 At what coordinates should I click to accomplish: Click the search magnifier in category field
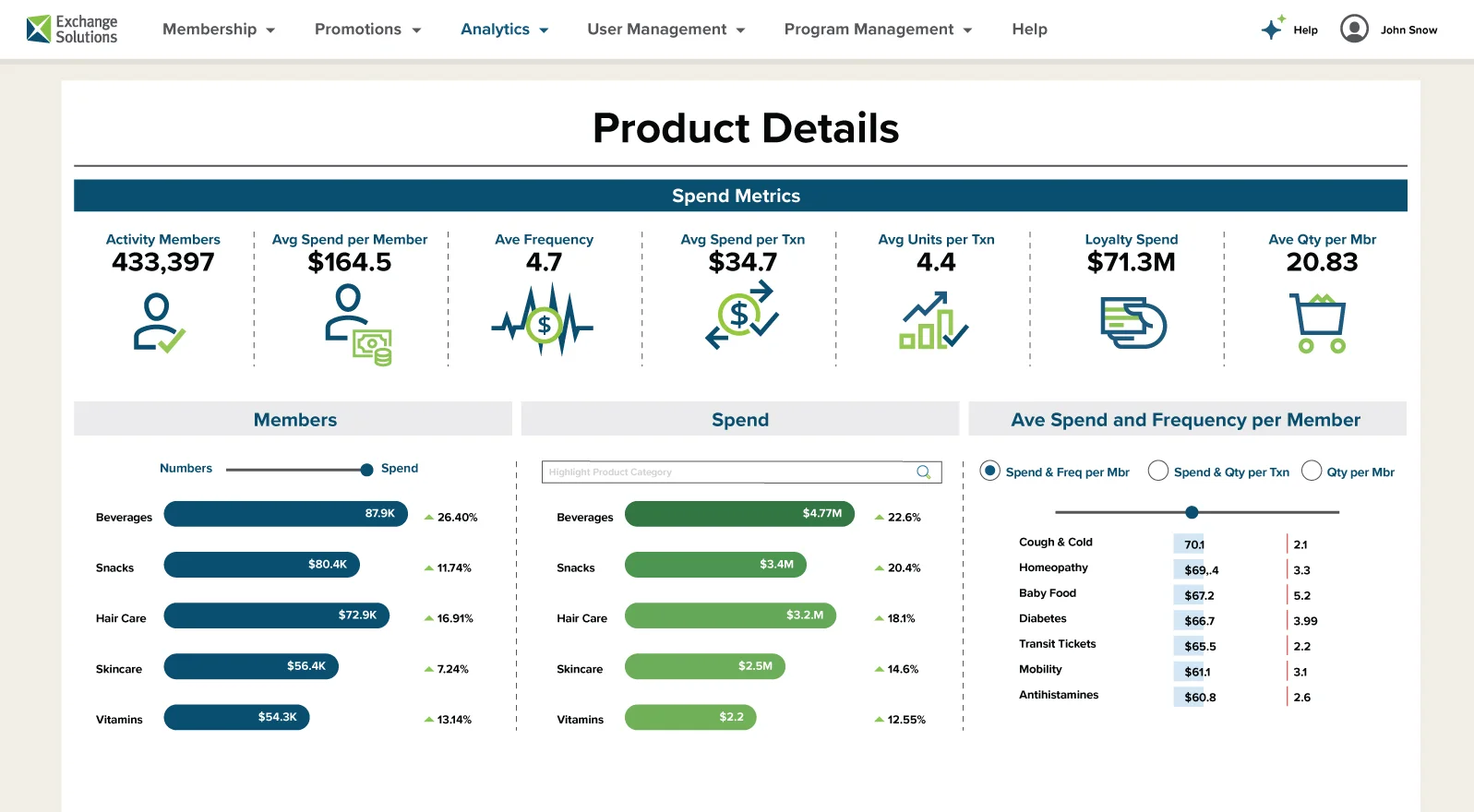point(923,472)
